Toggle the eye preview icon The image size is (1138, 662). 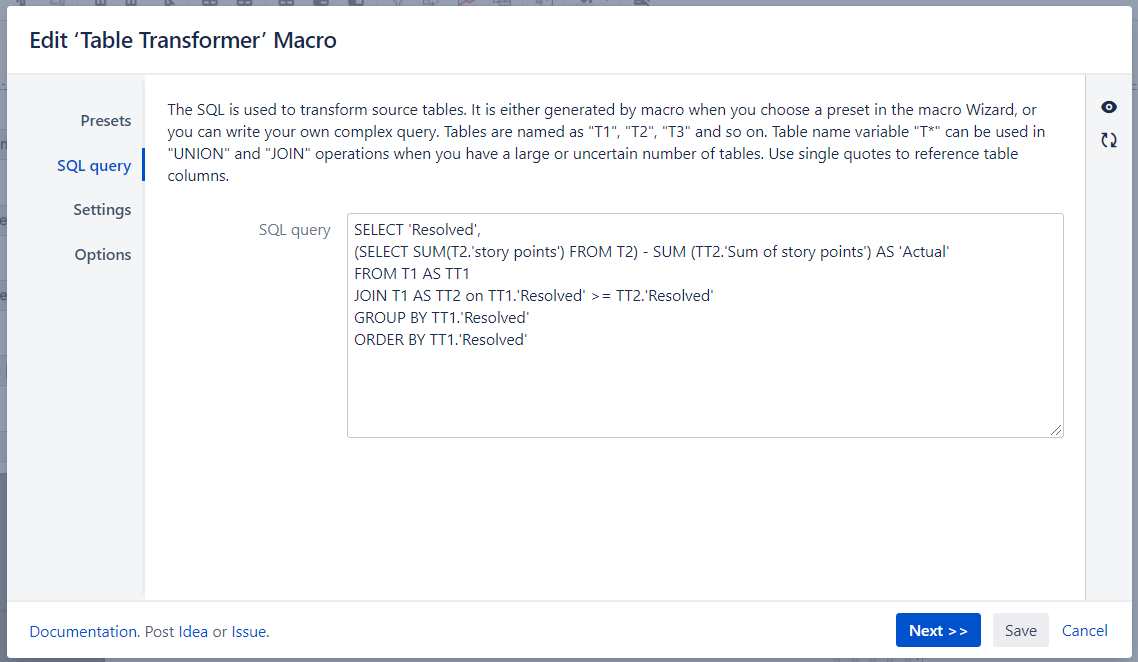point(1109,107)
